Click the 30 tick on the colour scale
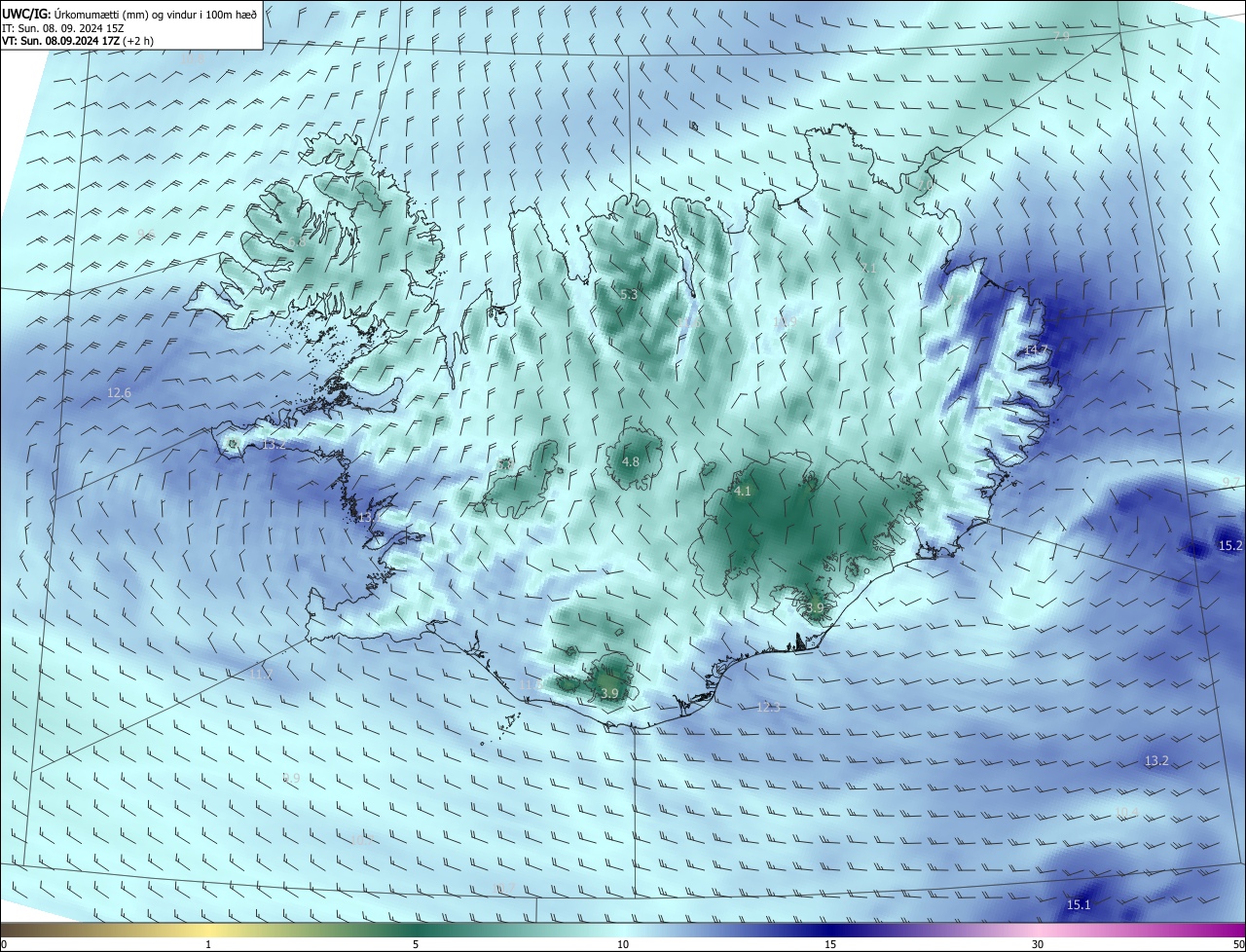This screenshot has width=1246, height=952. point(1038,944)
